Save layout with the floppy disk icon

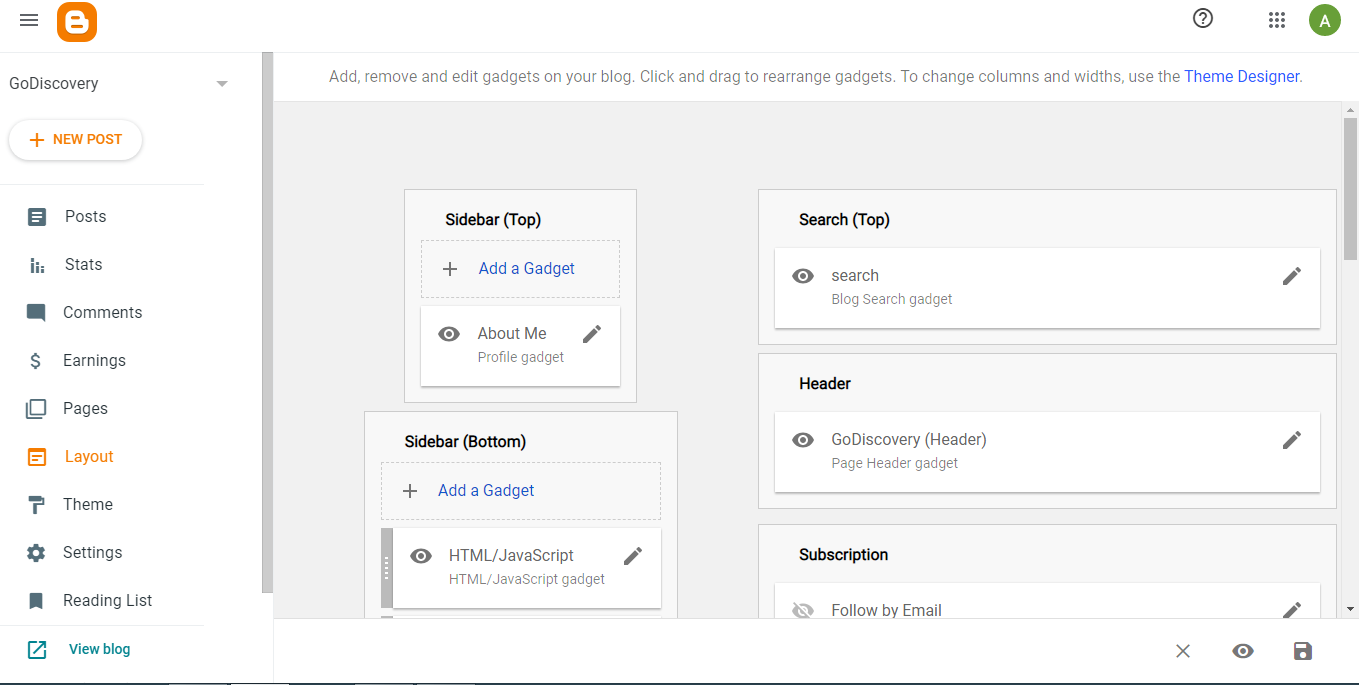click(1302, 651)
